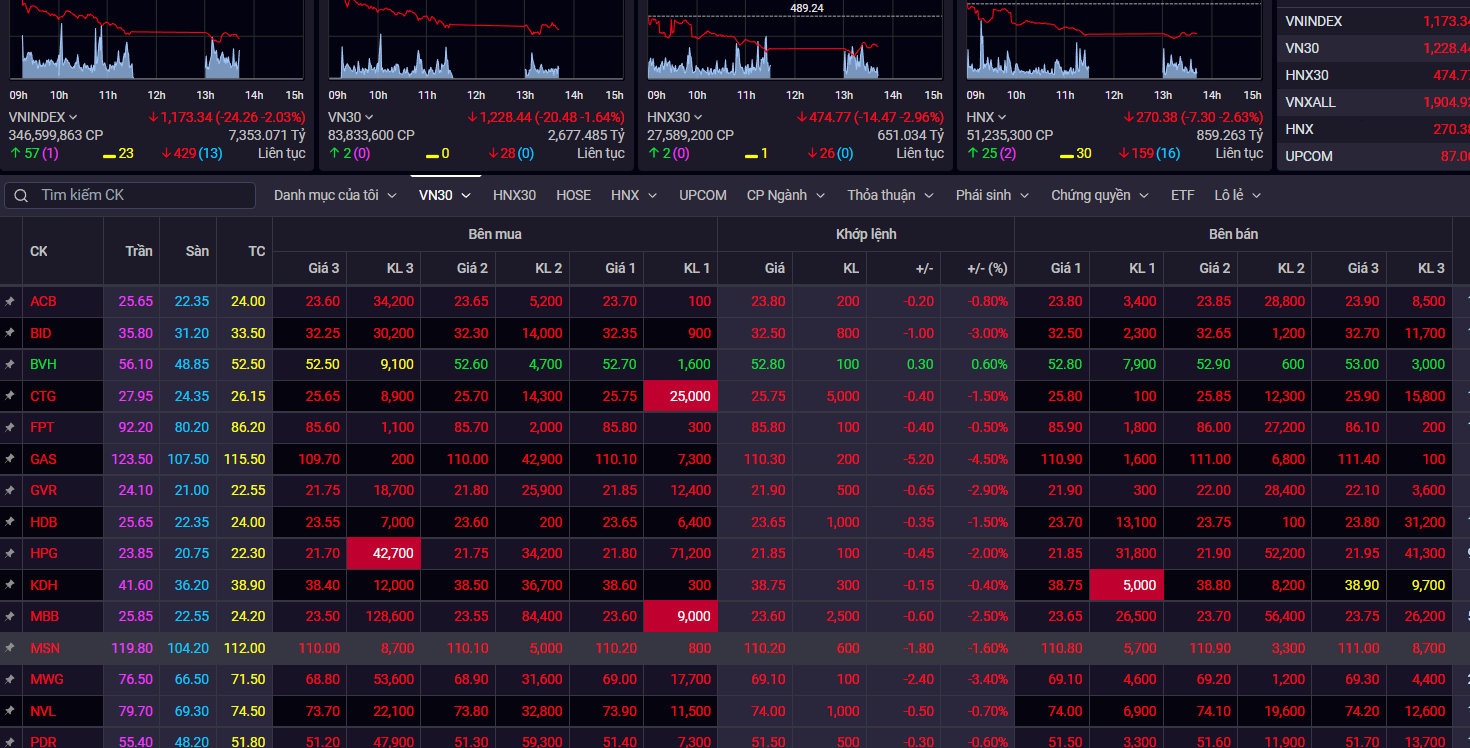Expand the Danh mục của tôi dropdown
This screenshot has height=748, width=1470.
coord(335,195)
